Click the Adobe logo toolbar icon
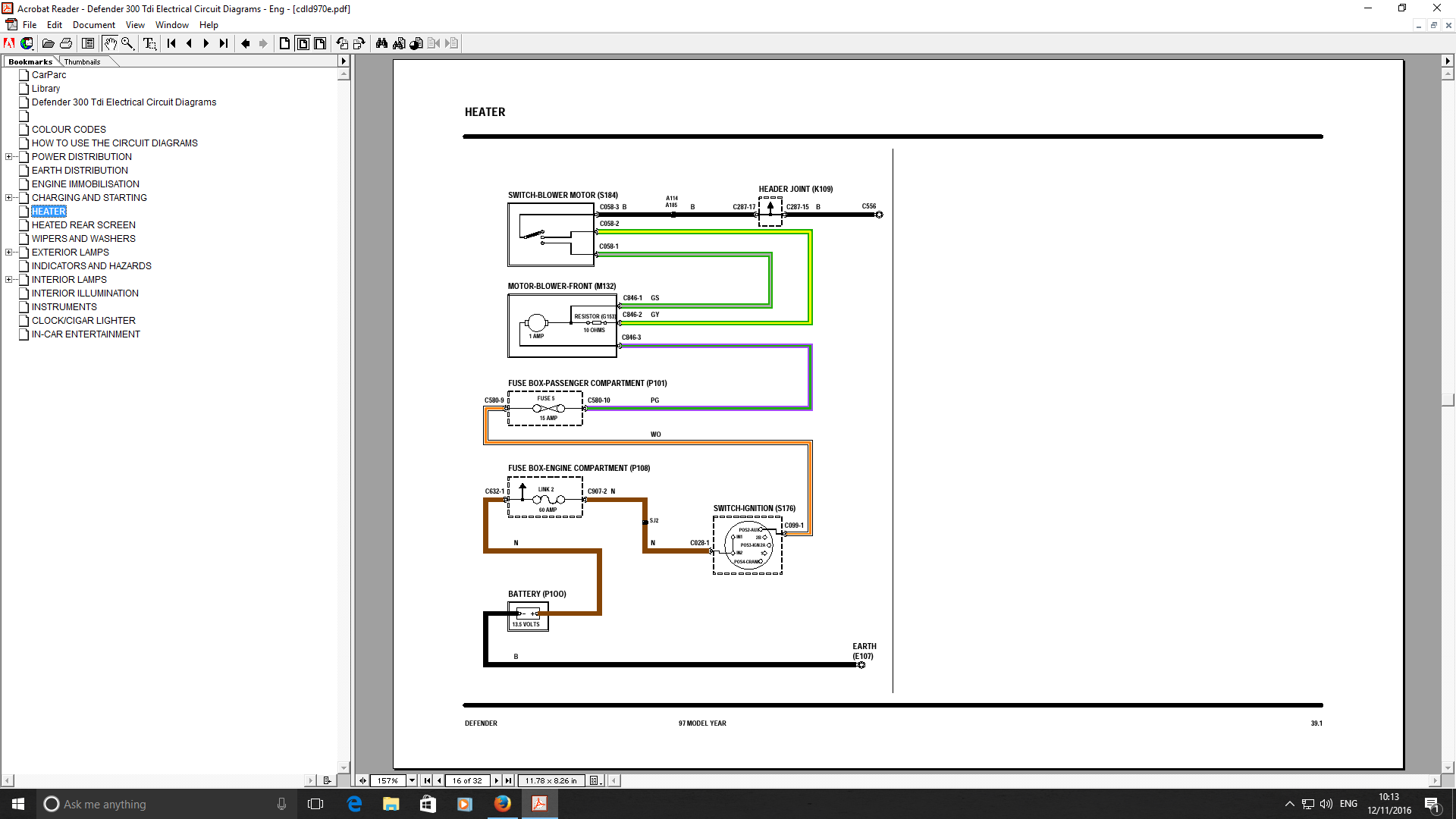The width and height of the screenshot is (1456, 819). tap(9, 43)
